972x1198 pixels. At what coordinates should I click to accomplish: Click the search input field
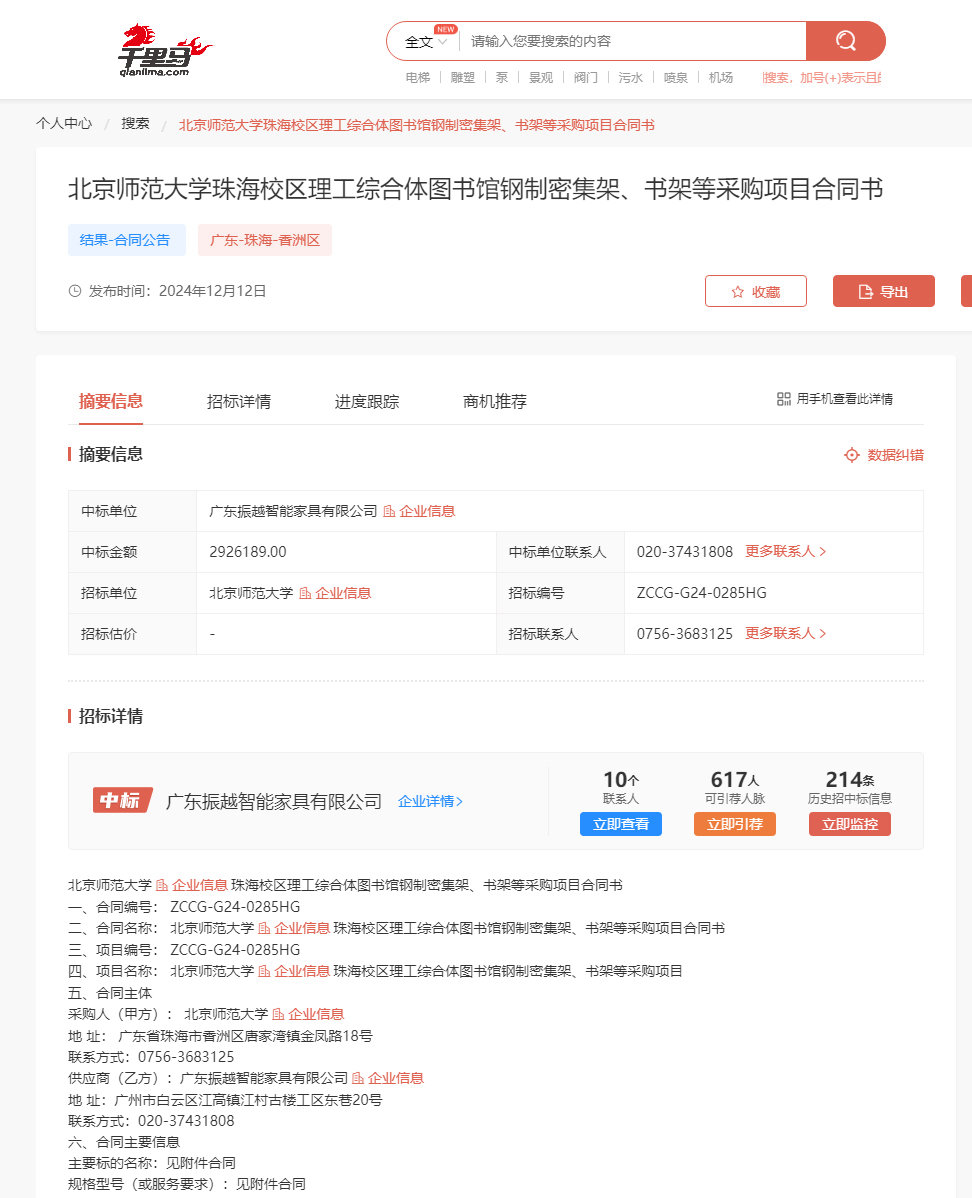[x=634, y=41]
